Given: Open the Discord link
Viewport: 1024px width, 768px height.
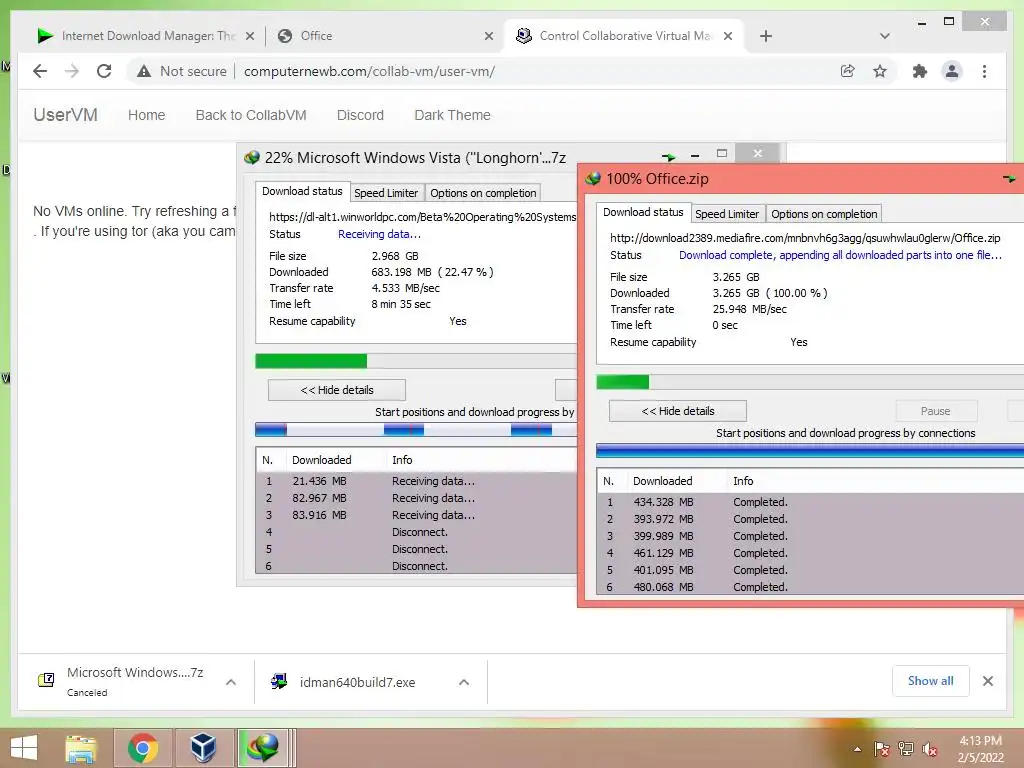Looking at the screenshot, I should point(360,115).
